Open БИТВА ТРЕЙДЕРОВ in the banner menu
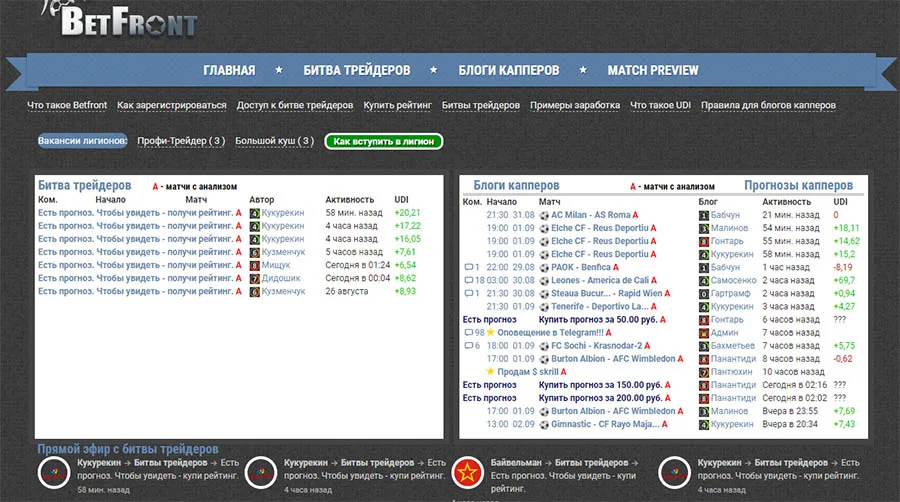 coord(356,71)
